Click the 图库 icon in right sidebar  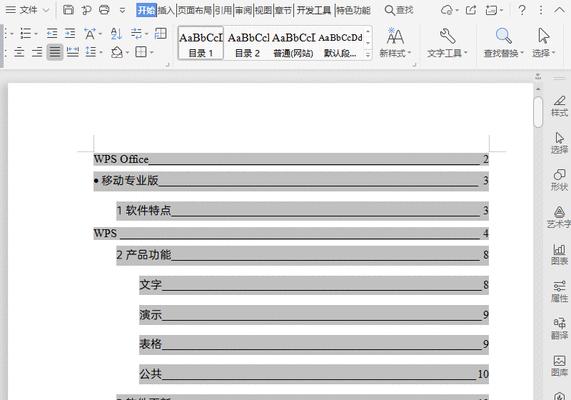(559, 366)
